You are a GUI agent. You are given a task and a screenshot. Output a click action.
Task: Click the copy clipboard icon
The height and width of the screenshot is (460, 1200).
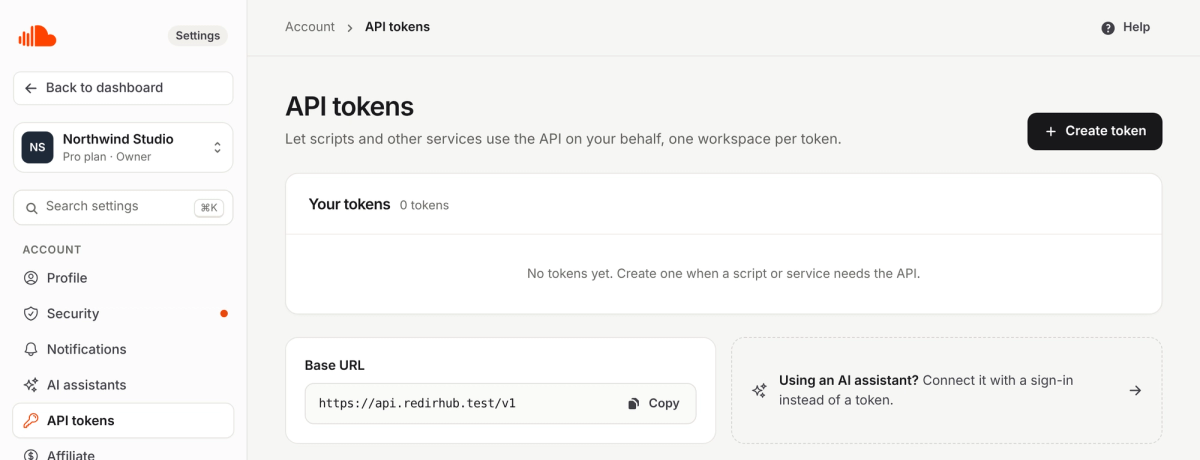pyautogui.click(x=634, y=404)
